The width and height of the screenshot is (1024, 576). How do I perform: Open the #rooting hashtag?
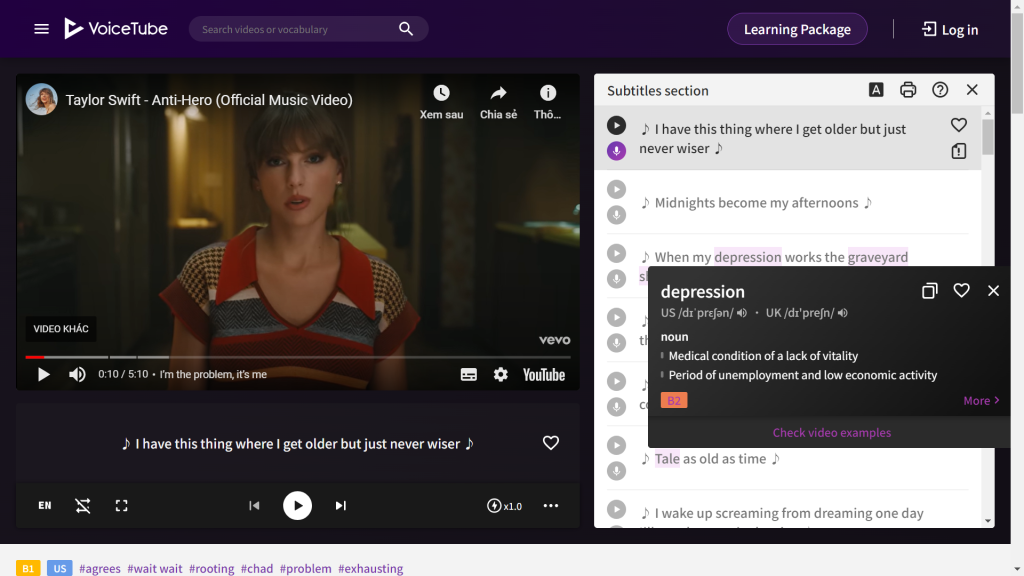coord(212,568)
